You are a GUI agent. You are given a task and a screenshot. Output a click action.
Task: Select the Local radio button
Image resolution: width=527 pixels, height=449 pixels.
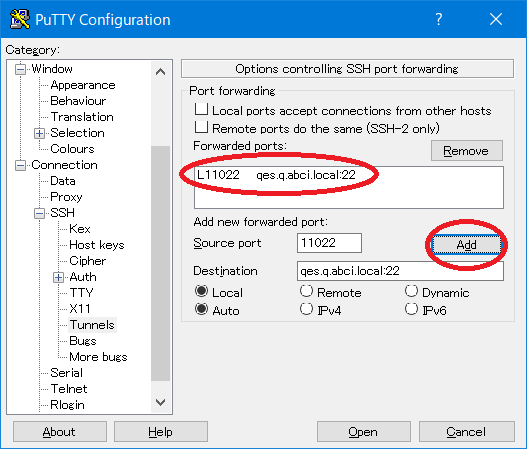coord(201,291)
